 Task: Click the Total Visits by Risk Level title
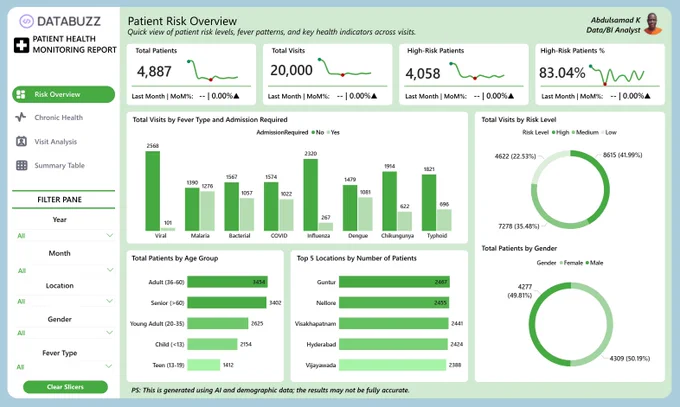point(519,120)
